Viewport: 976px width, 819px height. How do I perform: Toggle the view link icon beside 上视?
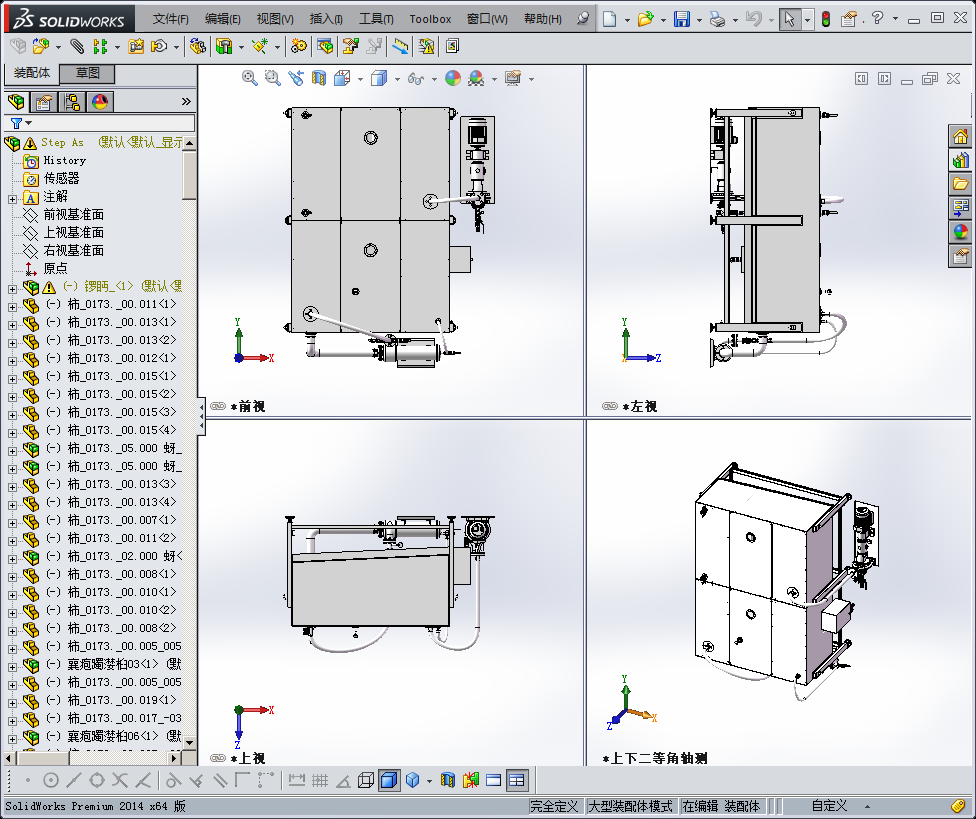pyautogui.click(x=218, y=758)
